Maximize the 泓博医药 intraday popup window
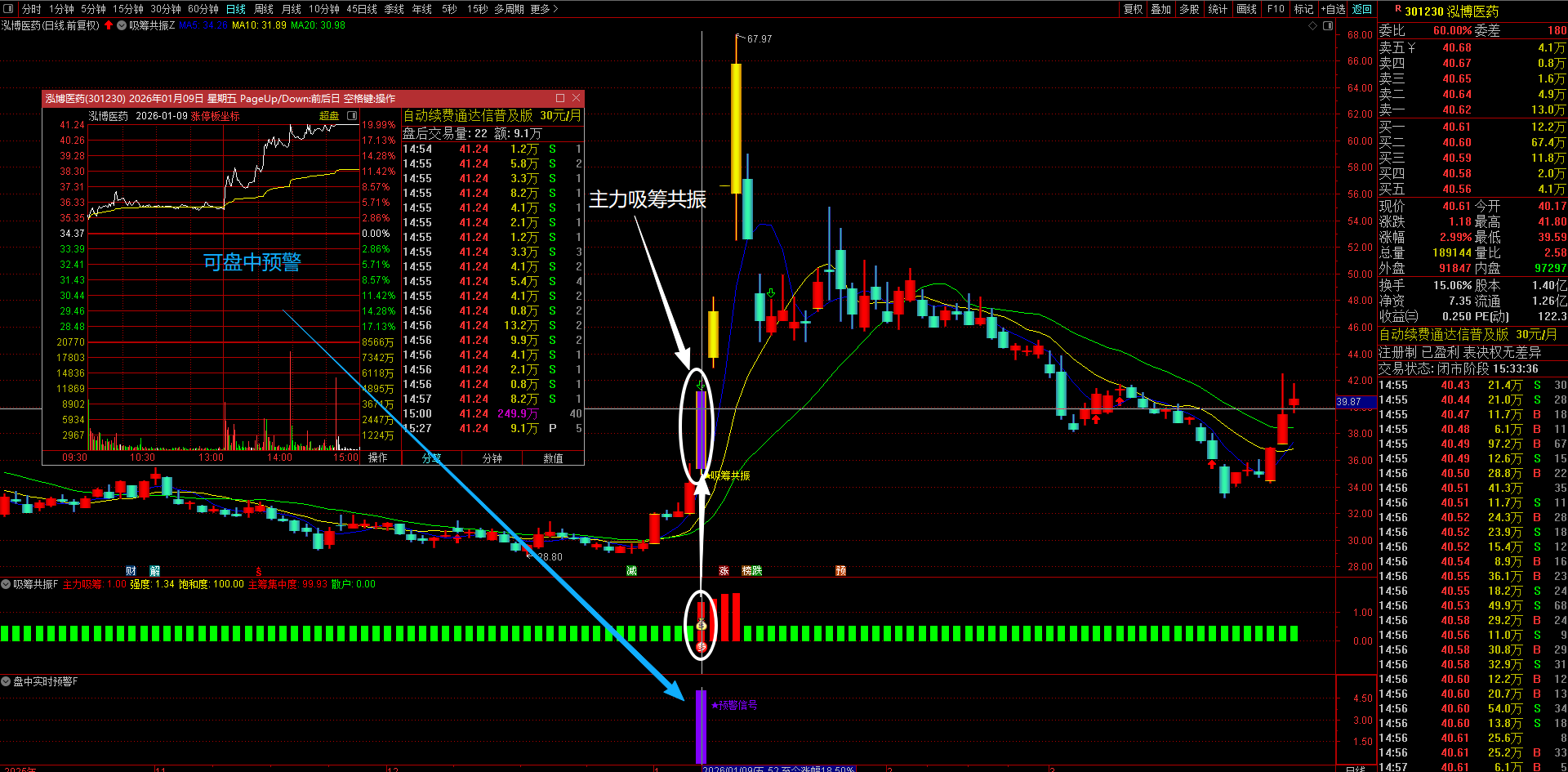Screen dimensions: 1568x772 pos(560,98)
